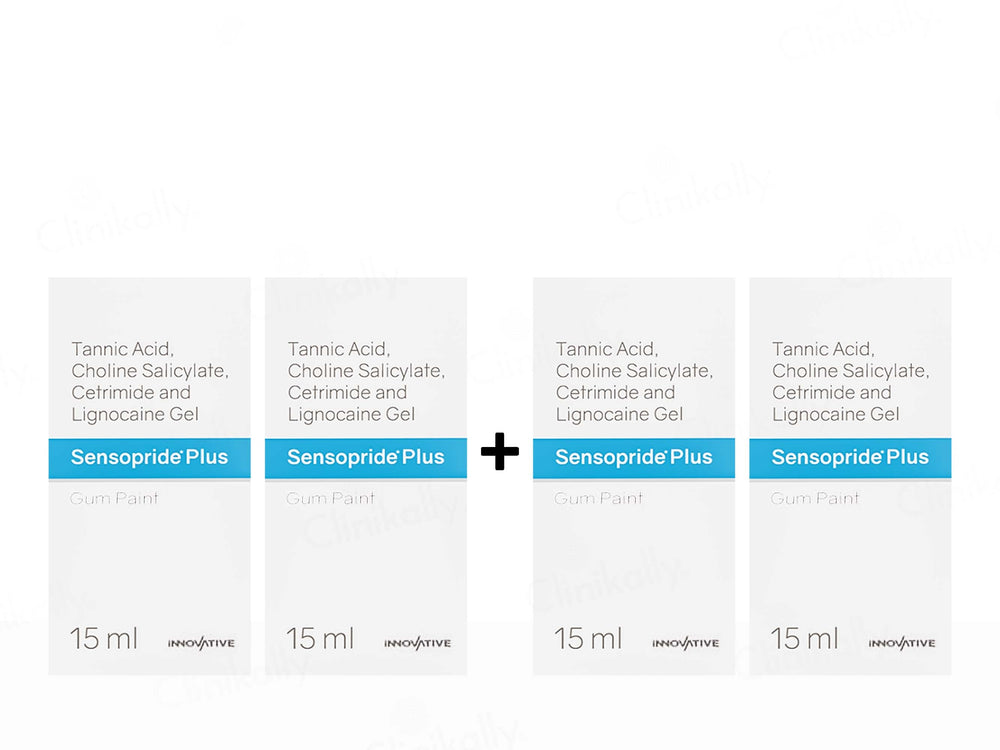Click the blue Sensopride Plus band on leftmost box
Image resolution: width=1000 pixels, height=750 pixels.
coord(149,458)
